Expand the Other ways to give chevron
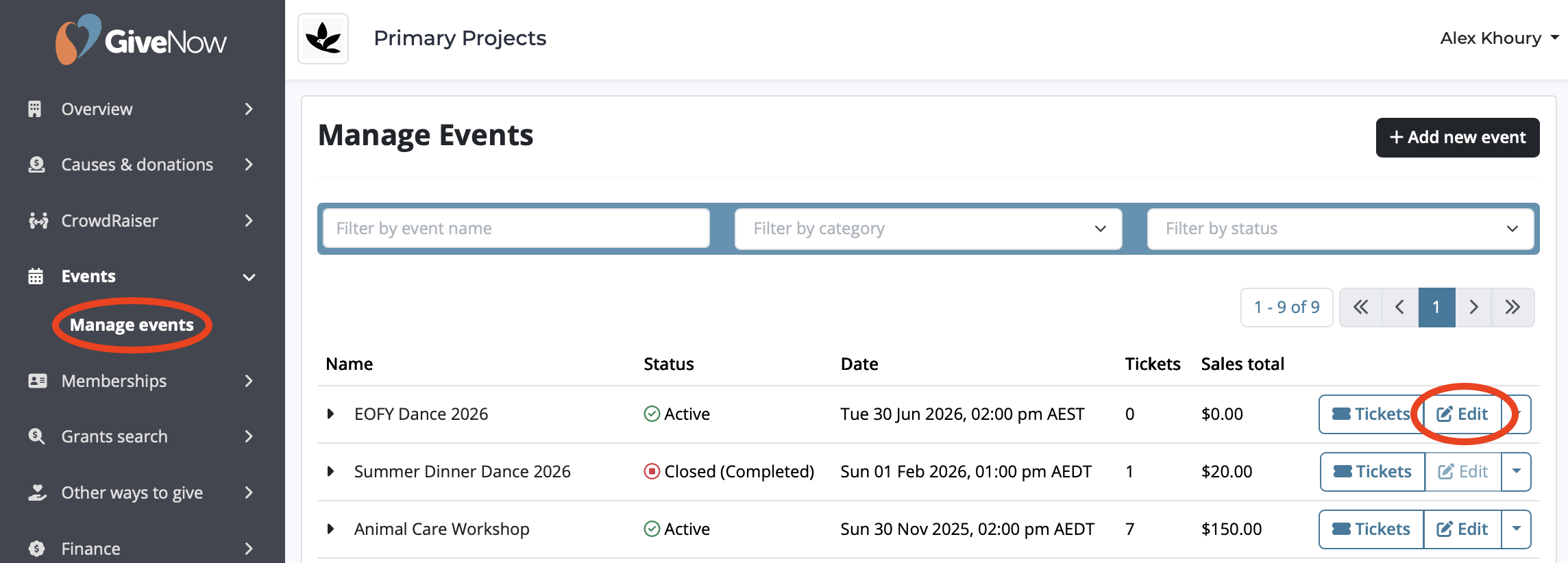The image size is (1568, 563). [249, 492]
